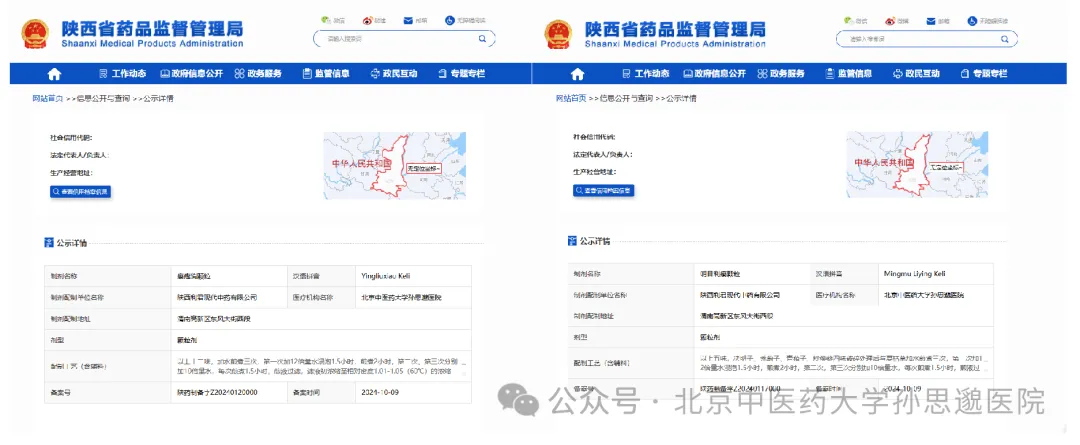Image resolution: width=1080 pixels, height=445 pixels.
Task: Click blue view-info button on right page
Action: pyautogui.click(x=603, y=190)
